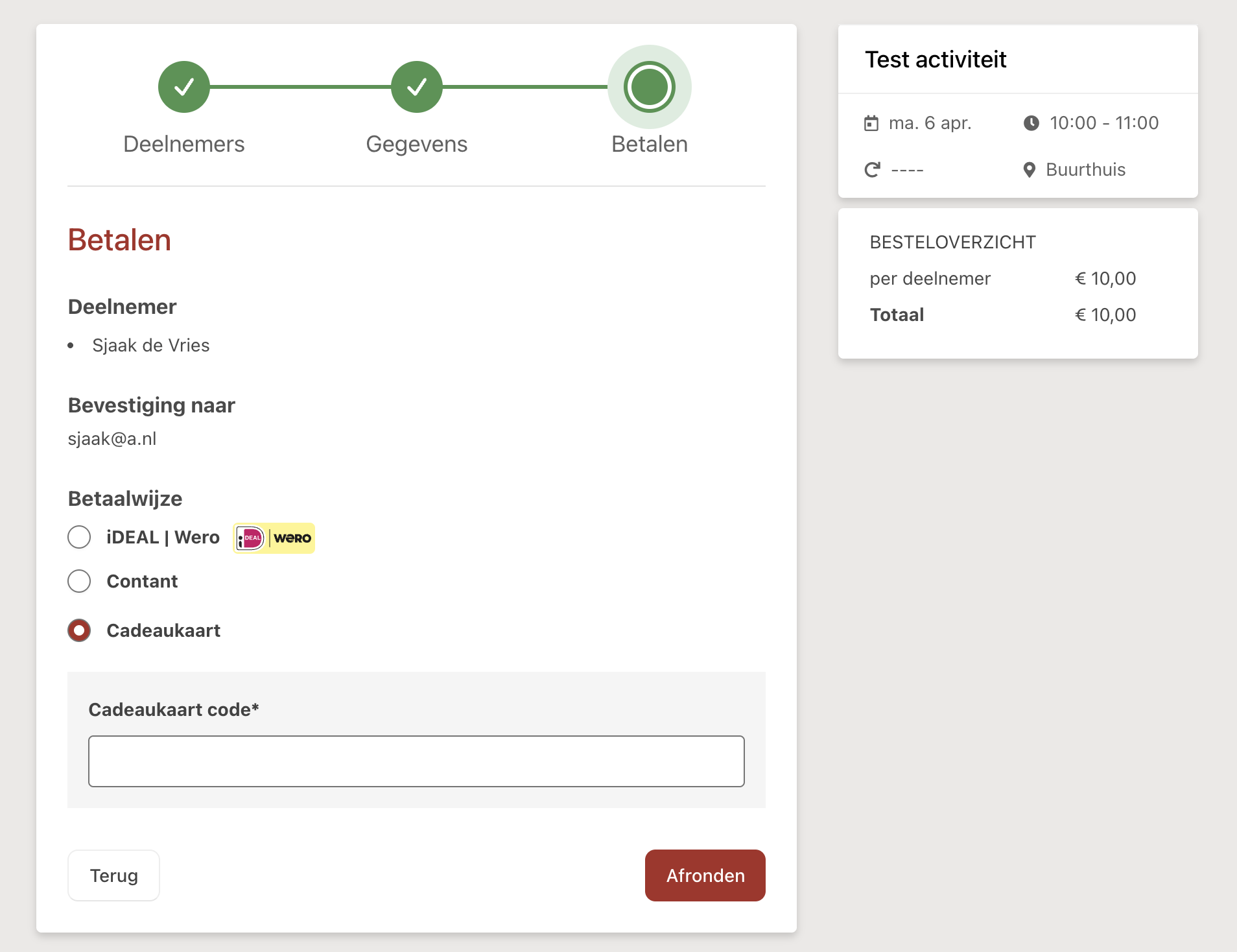Image resolution: width=1237 pixels, height=952 pixels.
Task: Select the iDEAL | Wero radio button
Action: (x=79, y=537)
